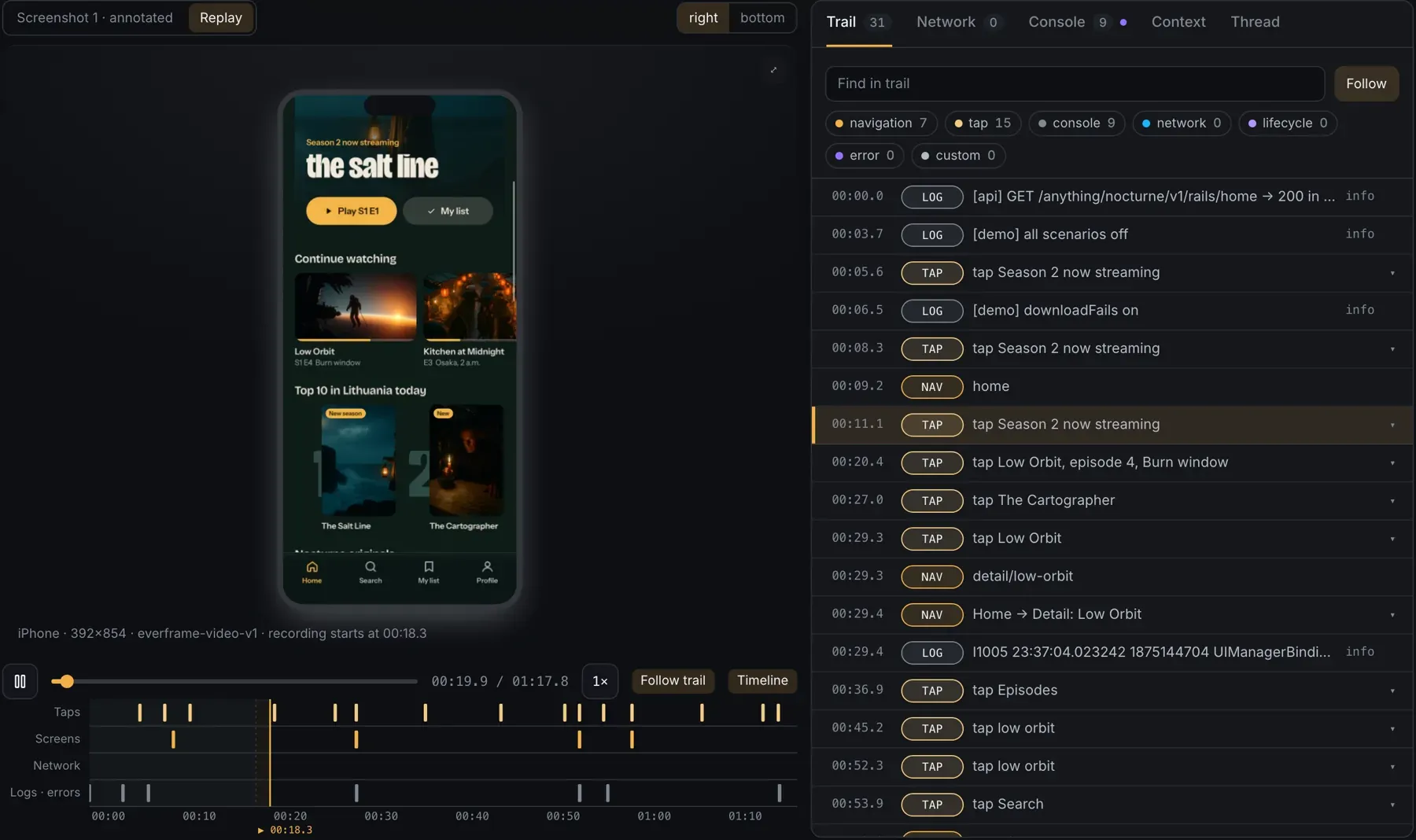
Task: Toggle the tap filter chip
Action: click(x=983, y=123)
